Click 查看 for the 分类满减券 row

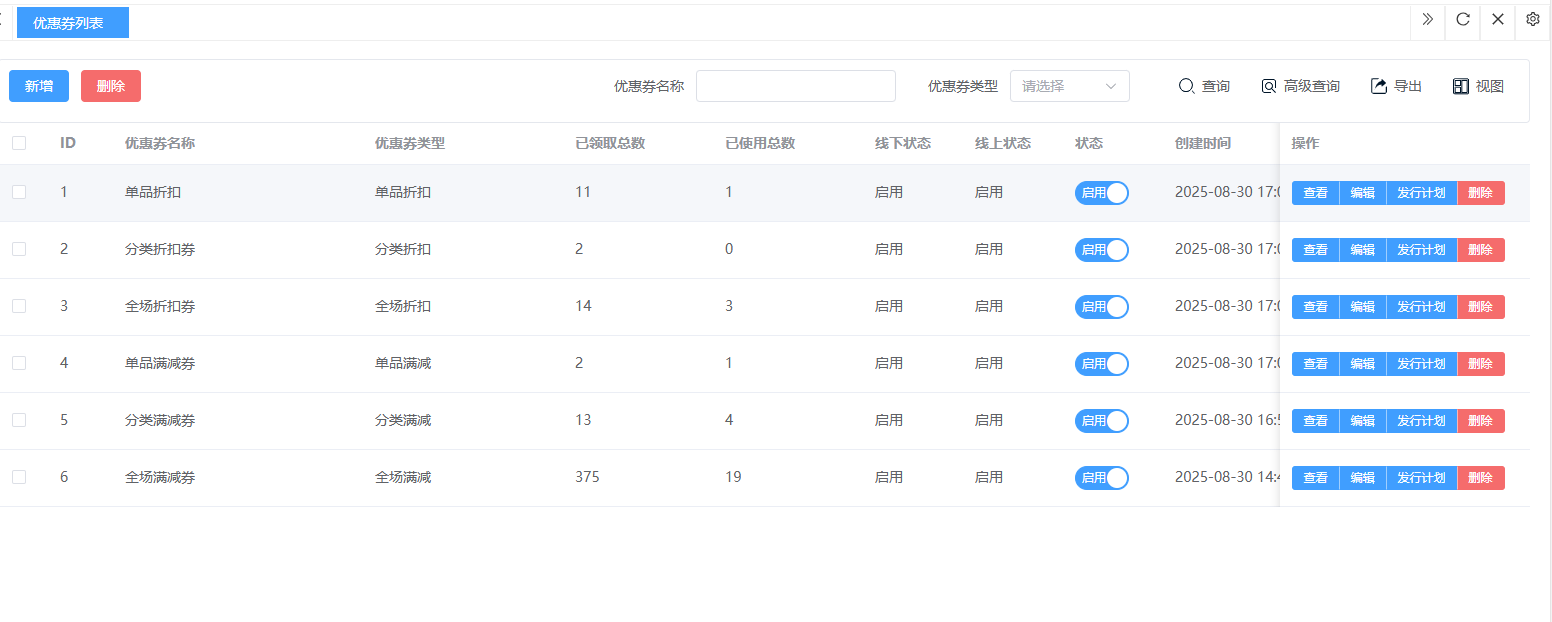click(x=1315, y=421)
